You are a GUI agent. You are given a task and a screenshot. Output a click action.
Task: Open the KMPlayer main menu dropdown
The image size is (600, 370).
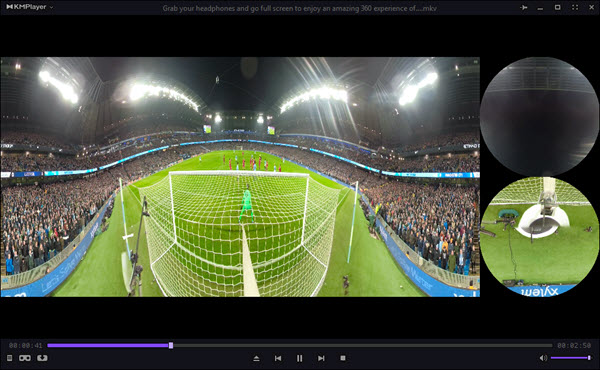coord(29,7)
